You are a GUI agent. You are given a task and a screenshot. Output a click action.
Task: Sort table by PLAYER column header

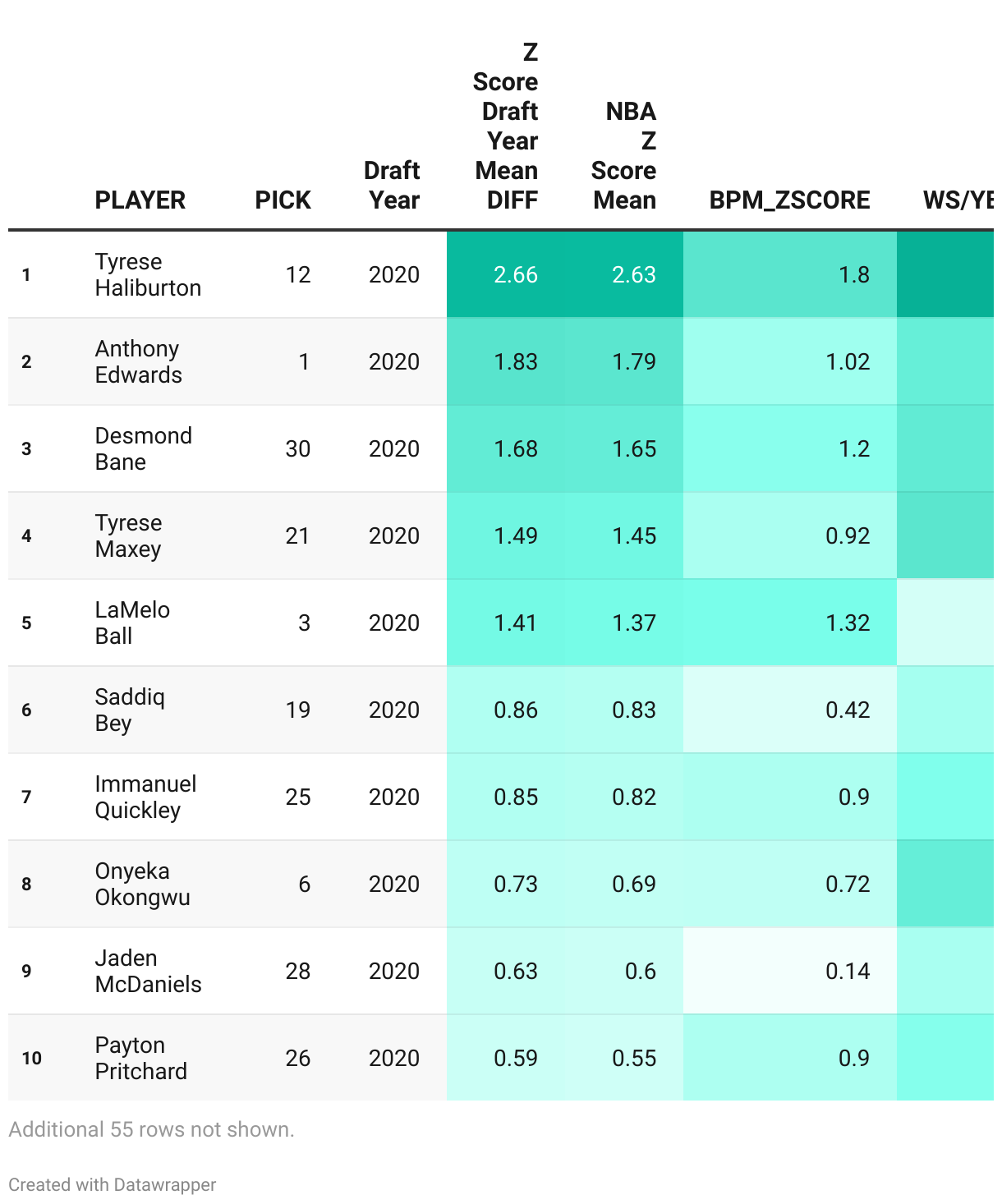tap(140, 200)
